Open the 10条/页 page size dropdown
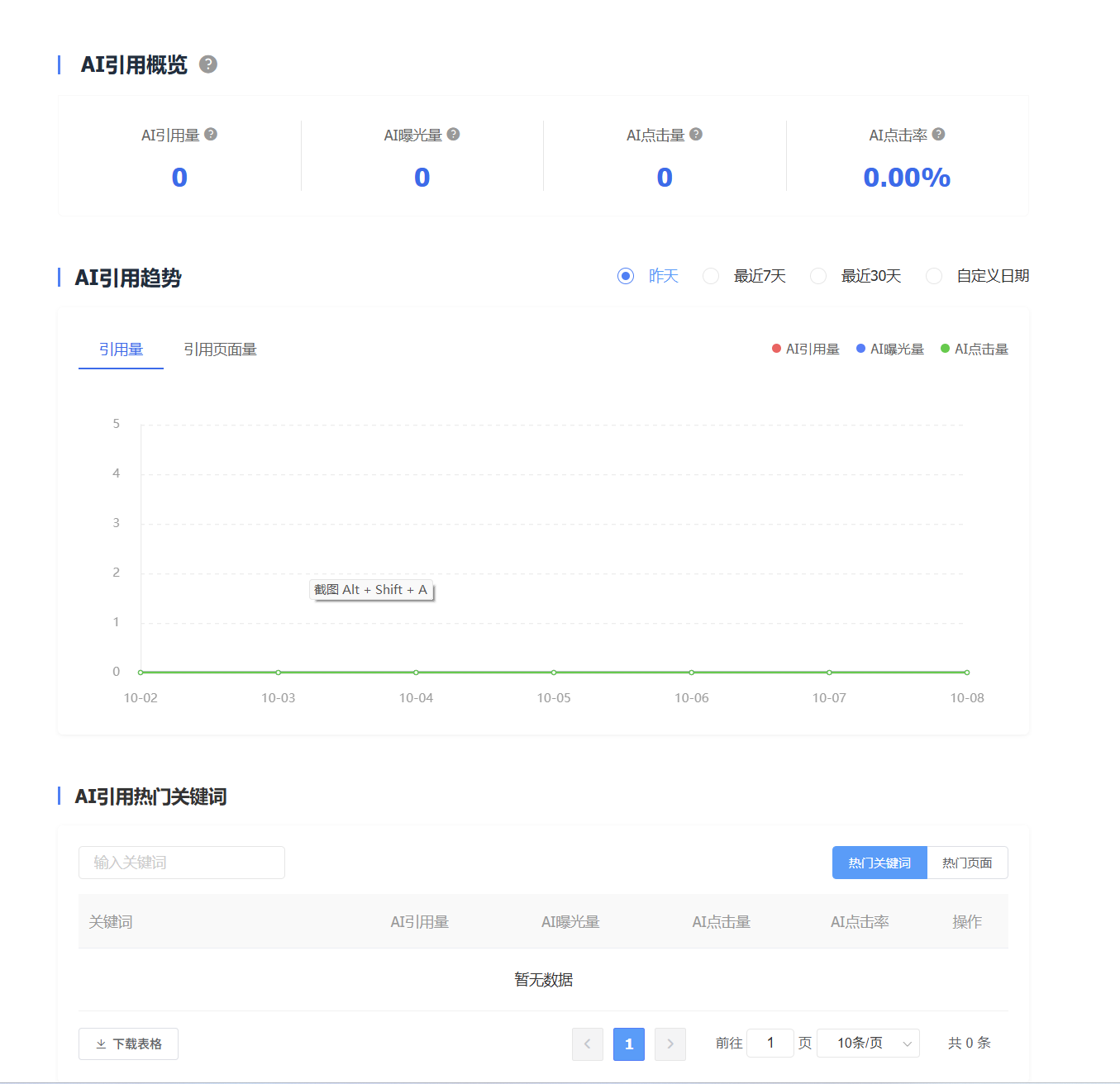The width and height of the screenshot is (1120, 1084). 868,1044
